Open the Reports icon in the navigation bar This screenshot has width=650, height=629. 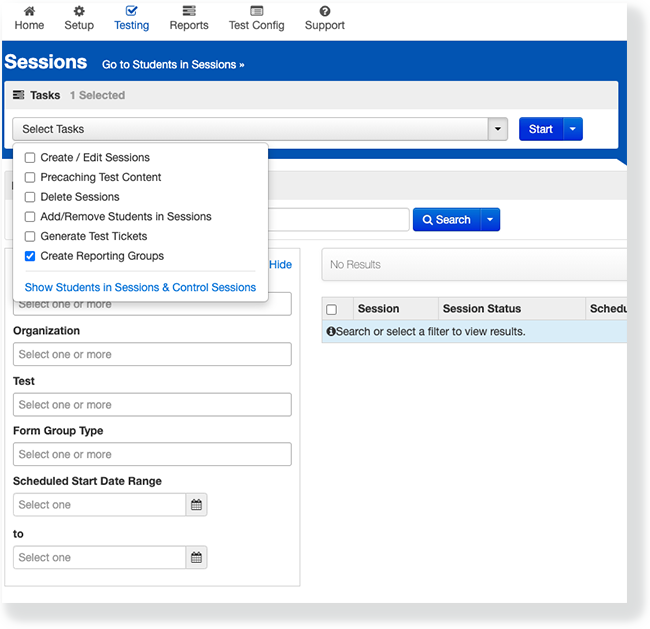(x=189, y=11)
